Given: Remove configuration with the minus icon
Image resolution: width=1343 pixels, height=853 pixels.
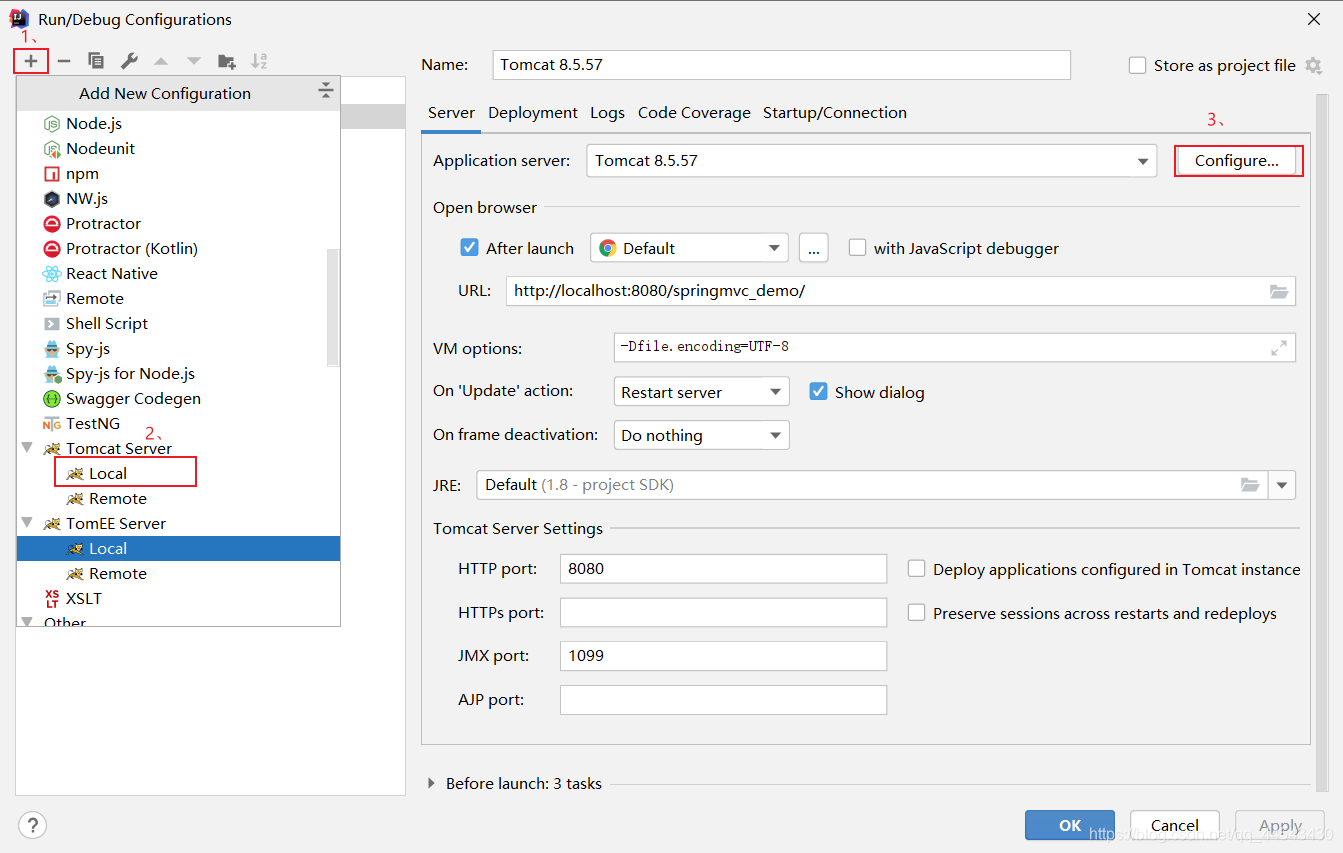Looking at the screenshot, I should point(64,61).
